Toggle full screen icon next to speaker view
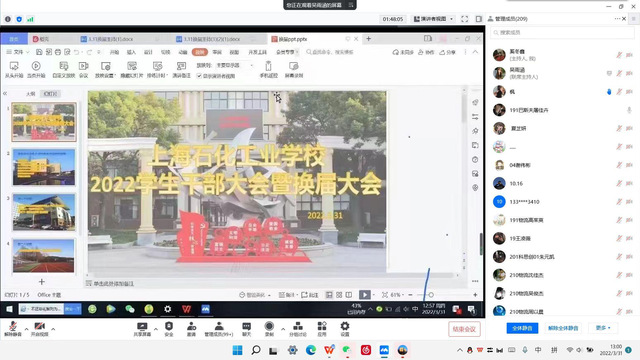Screen dimensions: 640x360 click(x=464, y=19)
